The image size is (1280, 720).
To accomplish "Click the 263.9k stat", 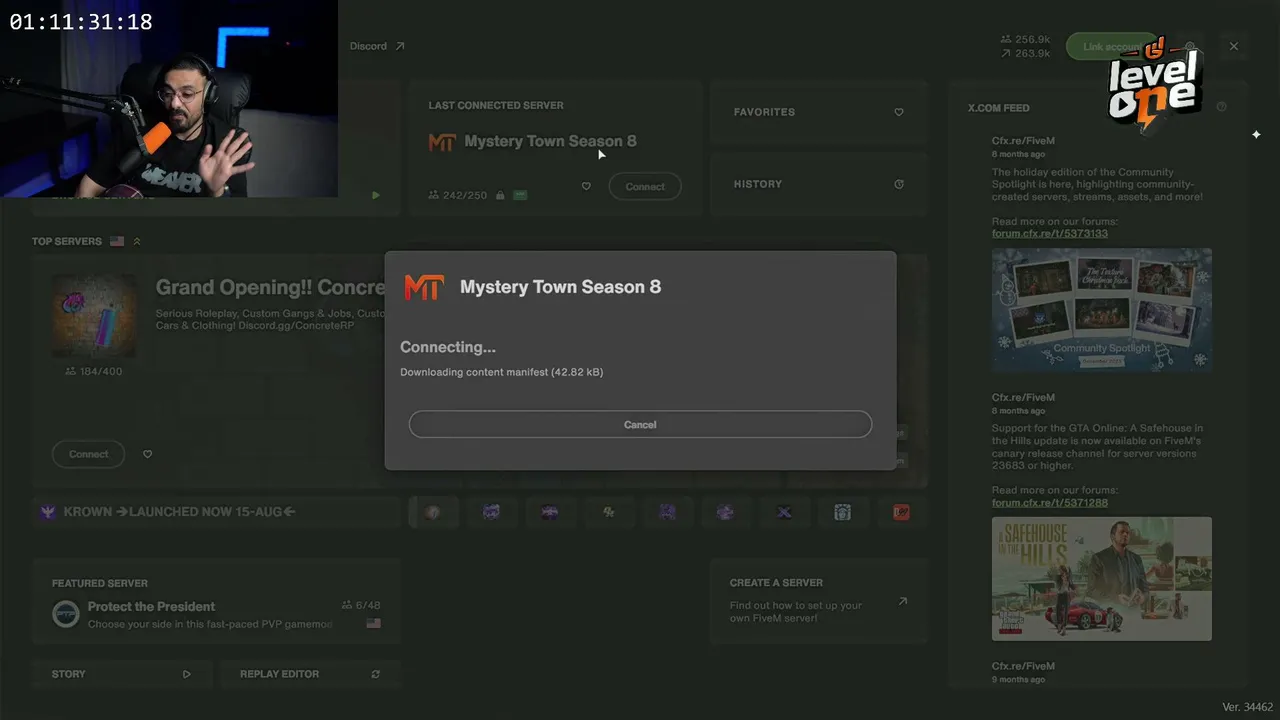I will [x=1026, y=53].
